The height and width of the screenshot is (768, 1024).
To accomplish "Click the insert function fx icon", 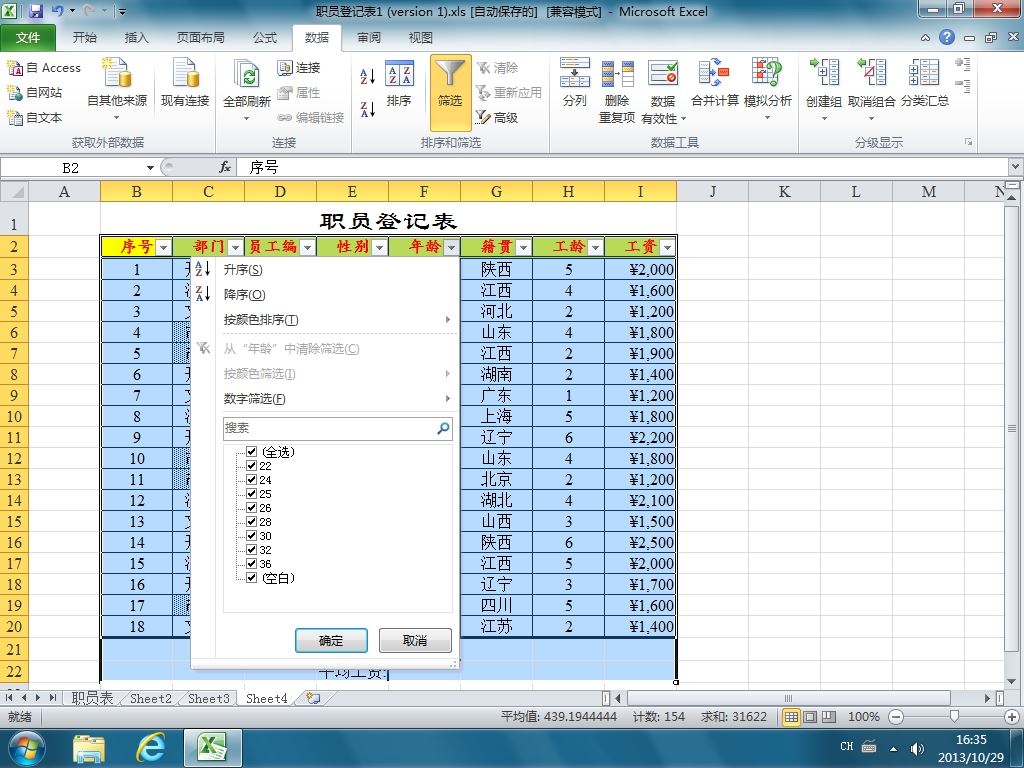I will tap(225, 168).
